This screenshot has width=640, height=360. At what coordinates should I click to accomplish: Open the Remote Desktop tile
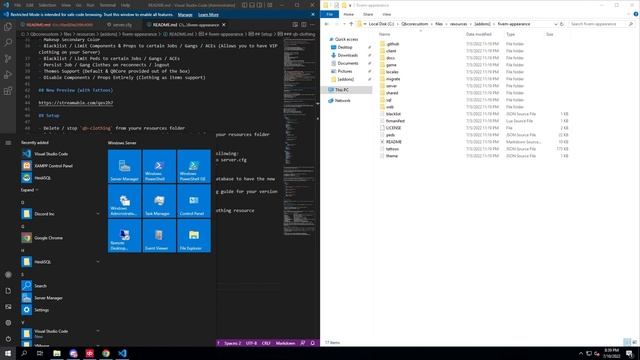(x=124, y=236)
